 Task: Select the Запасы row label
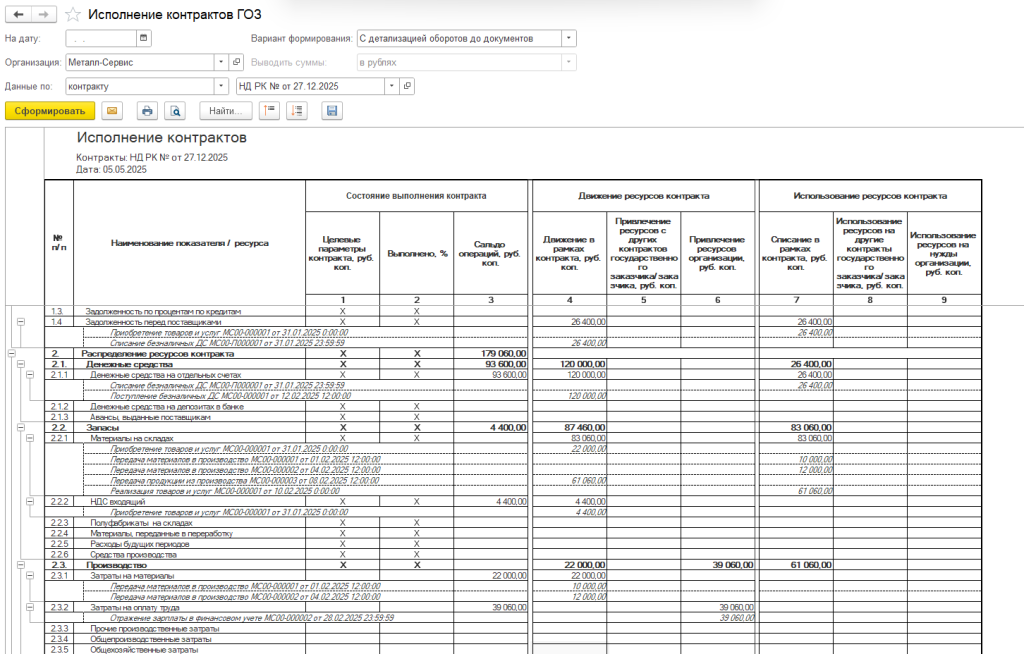103,427
